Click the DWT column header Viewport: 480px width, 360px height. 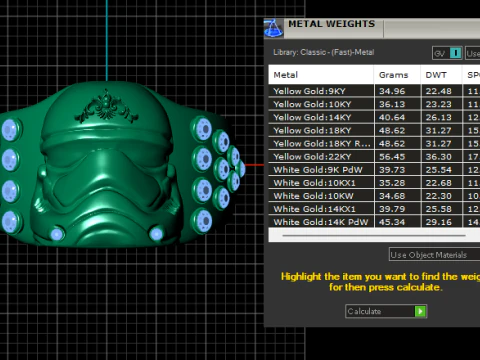(441, 75)
